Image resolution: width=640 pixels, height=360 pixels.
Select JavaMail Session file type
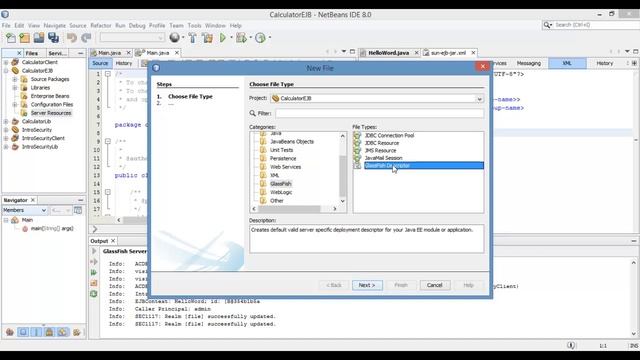[x=383, y=158]
